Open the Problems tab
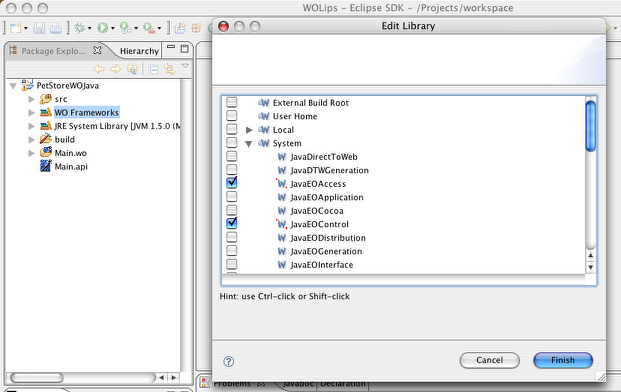The height and width of the screenshot is (392, 621). 232,383
